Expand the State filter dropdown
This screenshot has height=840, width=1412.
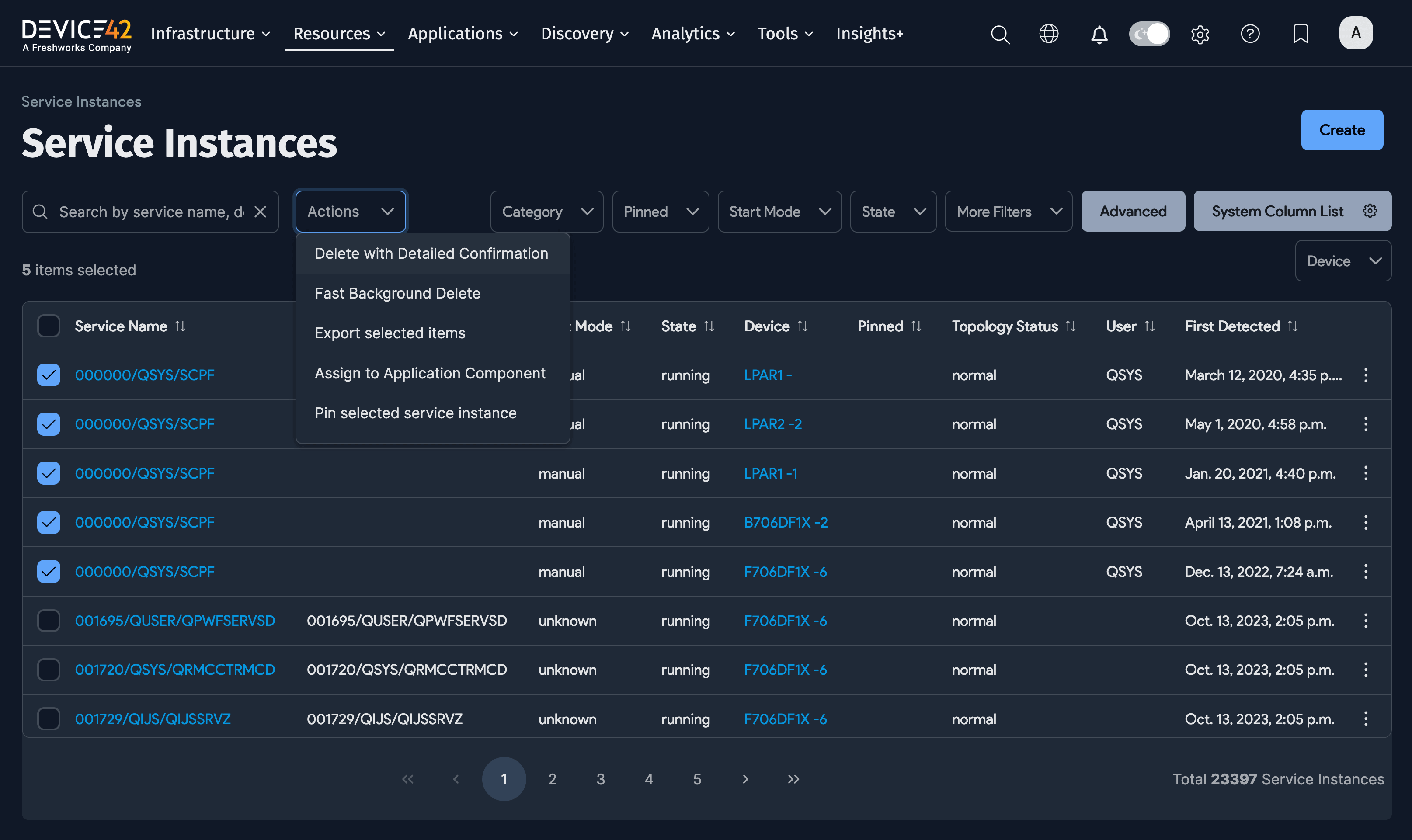(893, 211)
